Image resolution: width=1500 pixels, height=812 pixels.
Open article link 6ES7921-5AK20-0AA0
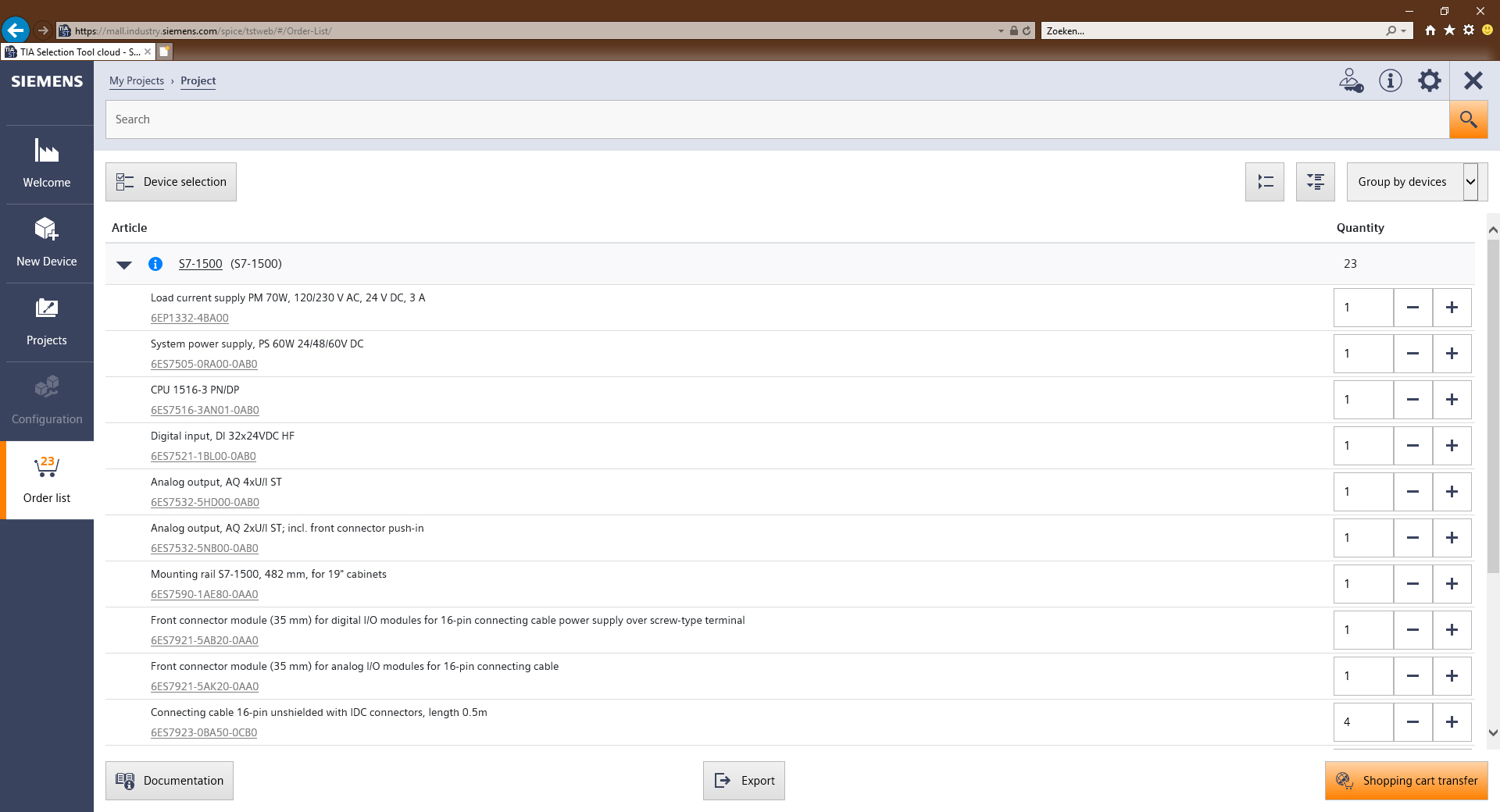point(205,686)
